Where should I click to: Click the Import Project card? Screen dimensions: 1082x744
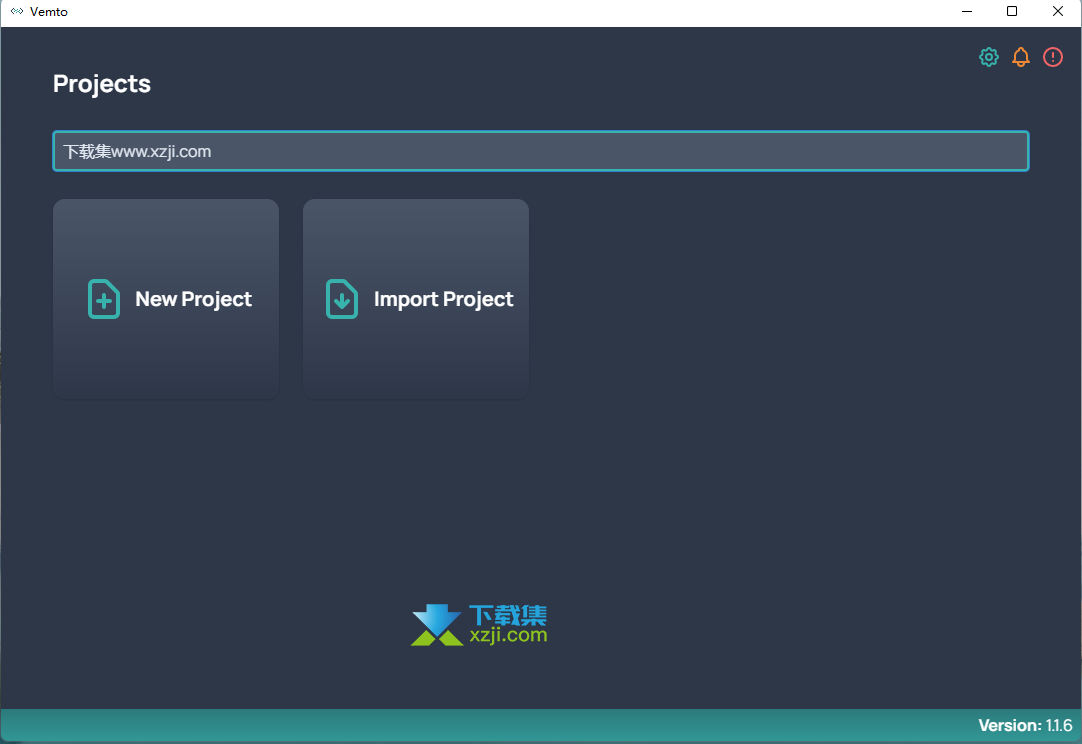click(416, 299)
